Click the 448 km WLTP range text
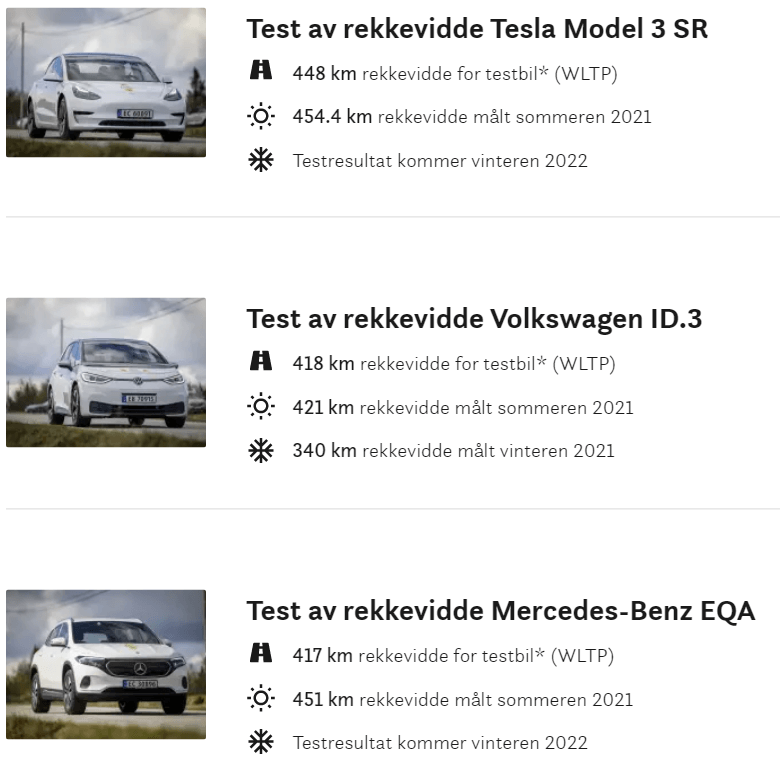 [x=453, y=73]
